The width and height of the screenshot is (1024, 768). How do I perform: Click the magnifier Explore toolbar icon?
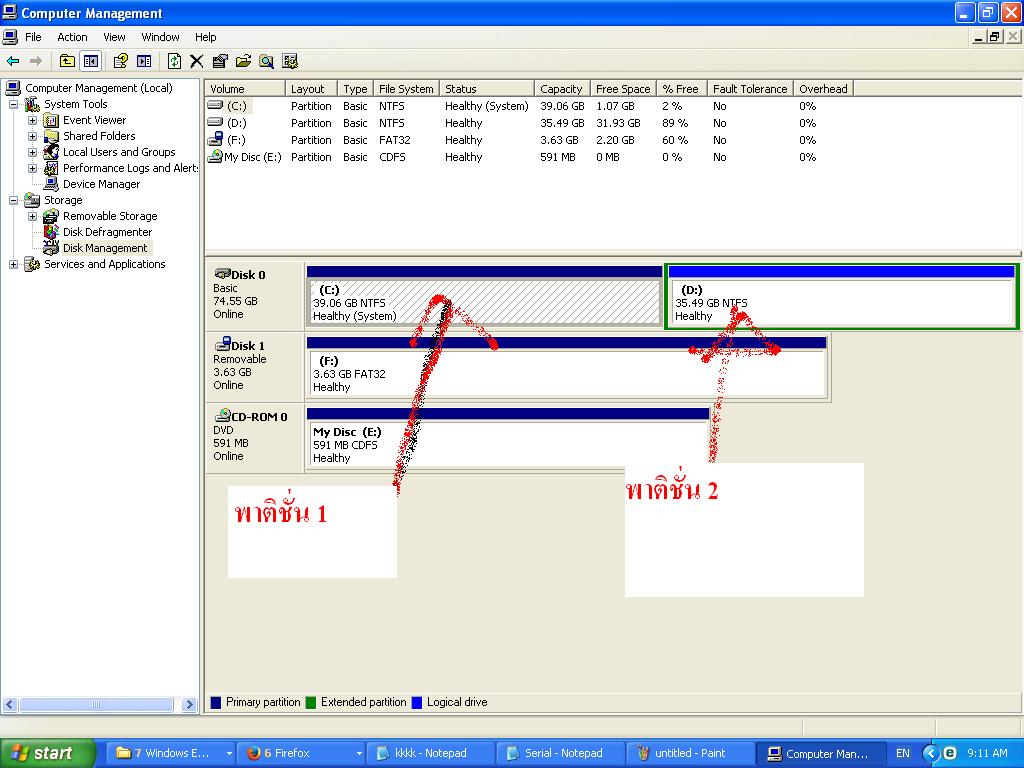266,61
